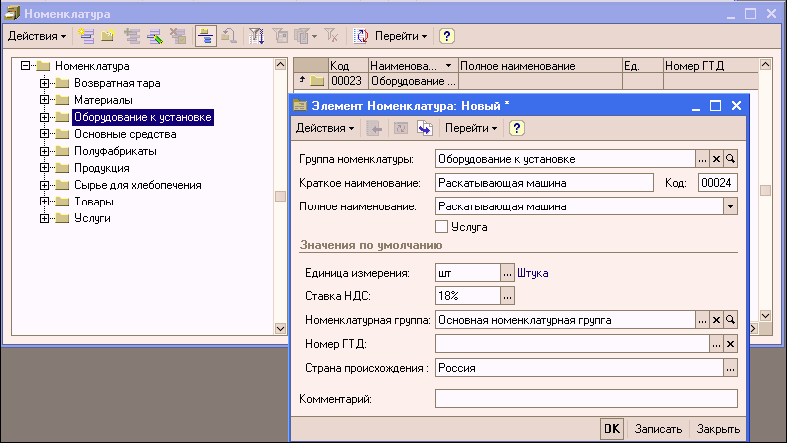Click the help icon in the element dialog

517,128
